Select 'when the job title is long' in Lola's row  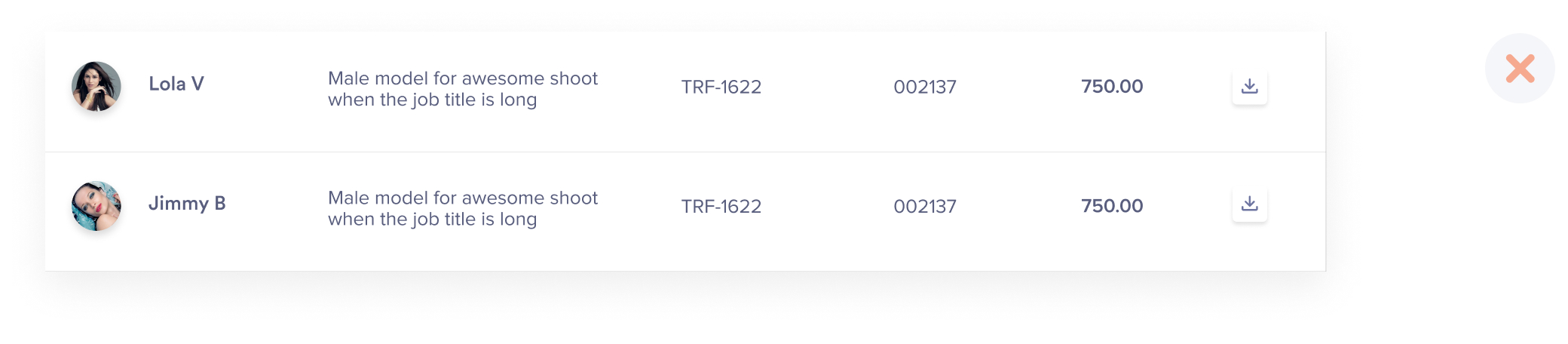(x=433, y=100)
